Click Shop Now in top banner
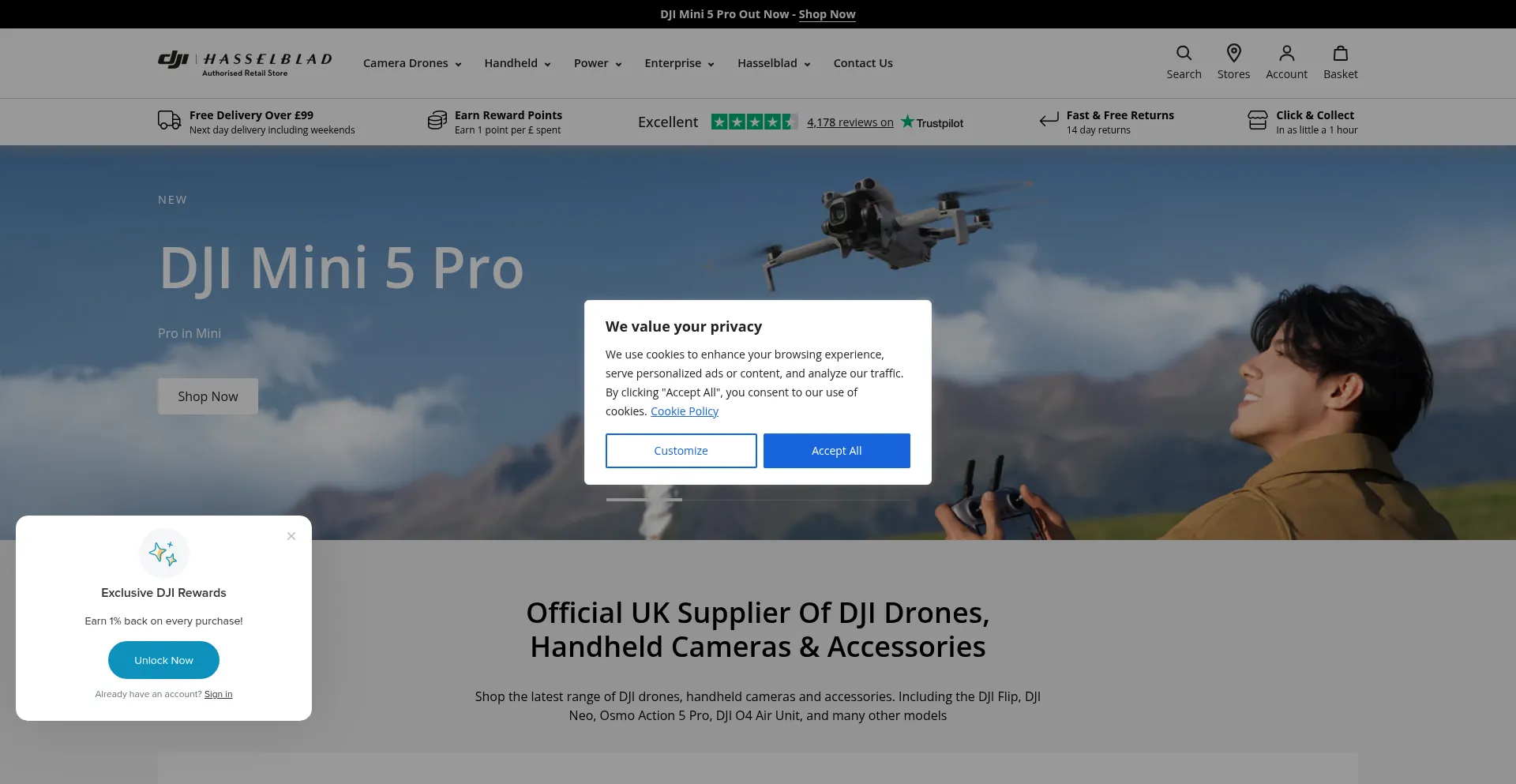 click(x=827, y=14)
